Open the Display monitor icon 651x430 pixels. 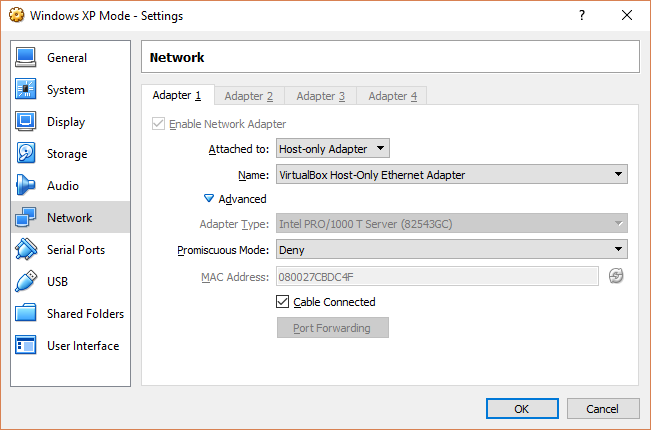tap(27, 122)
